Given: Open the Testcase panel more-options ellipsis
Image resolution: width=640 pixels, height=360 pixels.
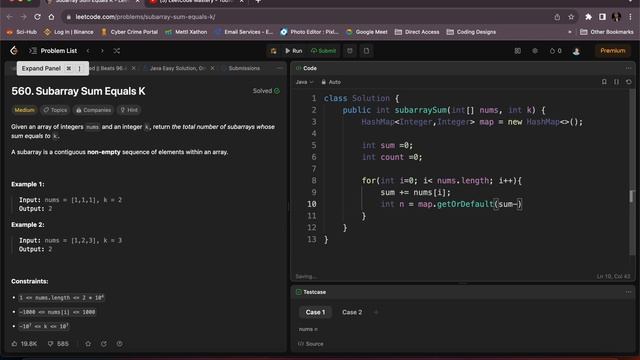Looking at the screenshot, I should point(629,292).
